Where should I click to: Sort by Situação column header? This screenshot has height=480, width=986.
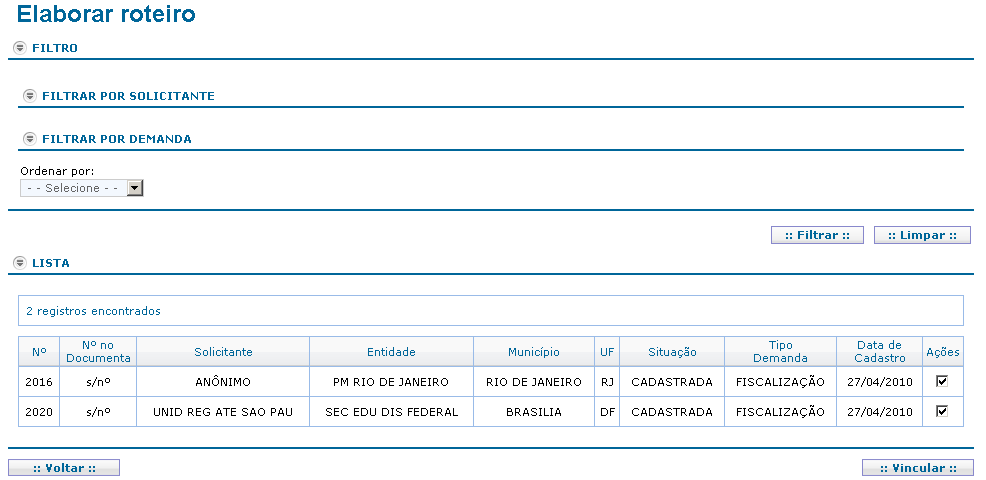(672, 352)
